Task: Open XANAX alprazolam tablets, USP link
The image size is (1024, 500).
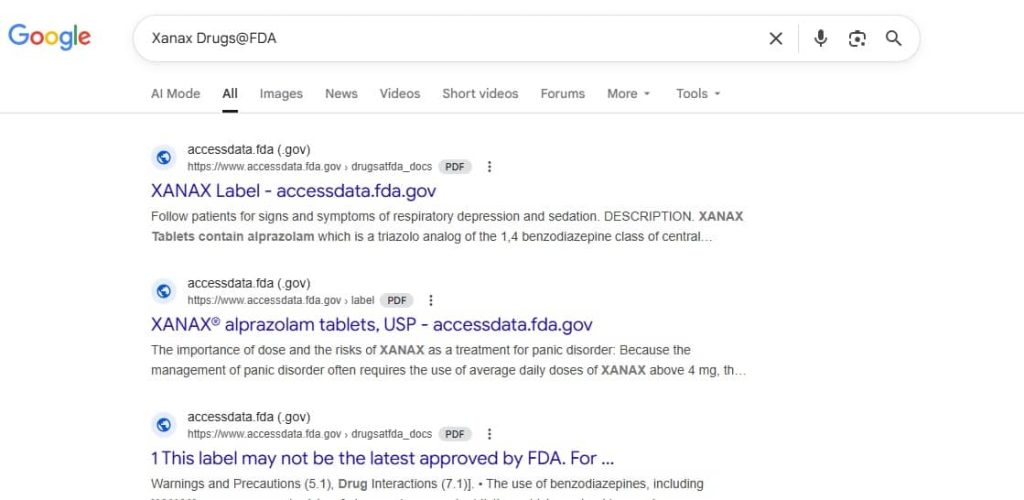Action: point(371,325)
